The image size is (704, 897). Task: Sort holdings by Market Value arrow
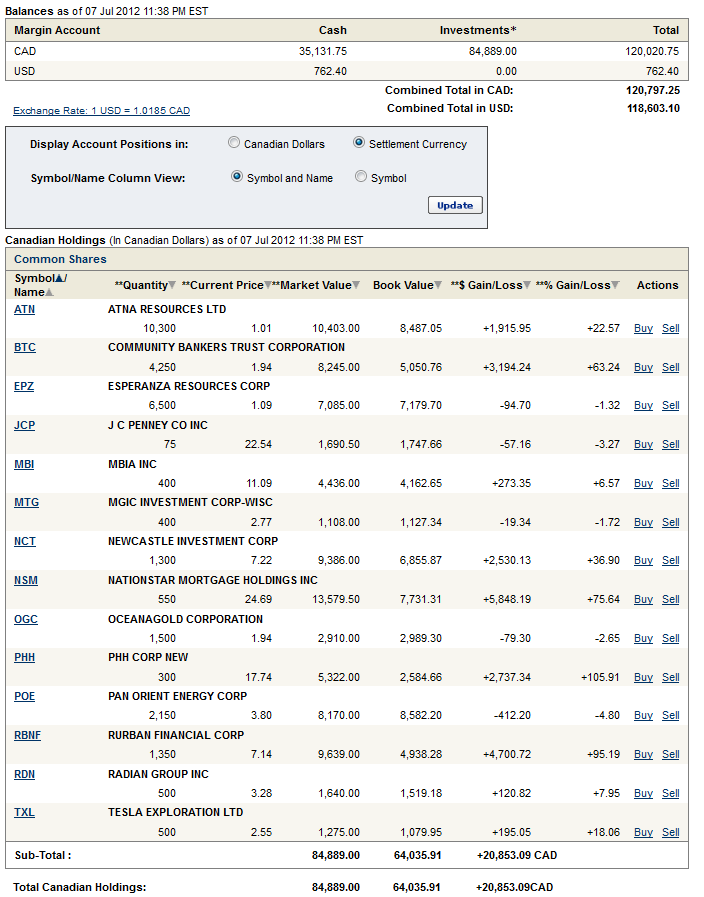coord(357,286)
